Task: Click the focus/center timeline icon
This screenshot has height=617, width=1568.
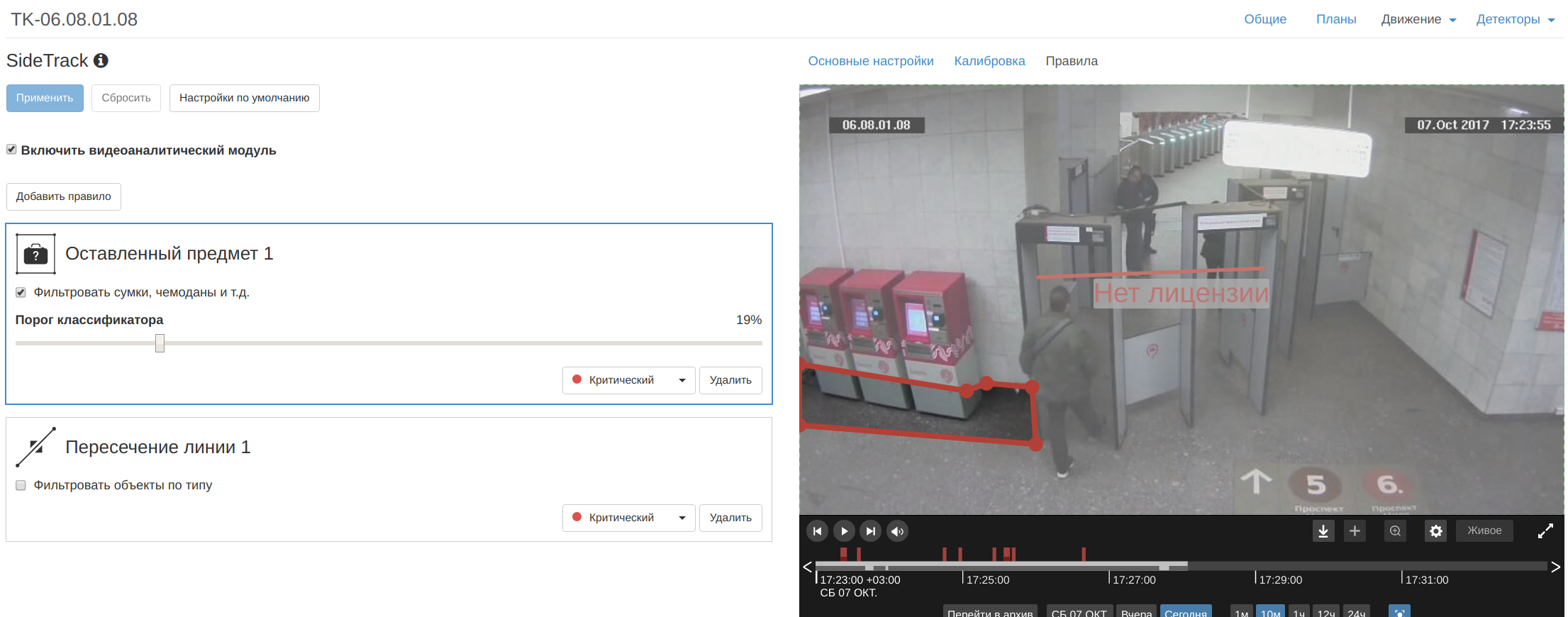Action: point(1399,612)
